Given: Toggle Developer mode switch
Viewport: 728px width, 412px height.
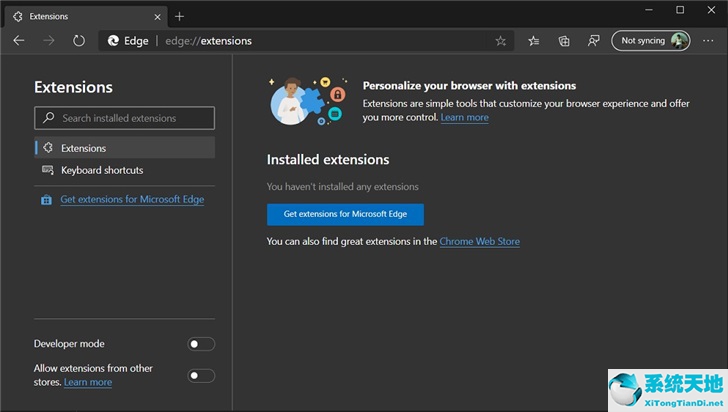Looking at the screenshot, I should (x=201, y=344).
